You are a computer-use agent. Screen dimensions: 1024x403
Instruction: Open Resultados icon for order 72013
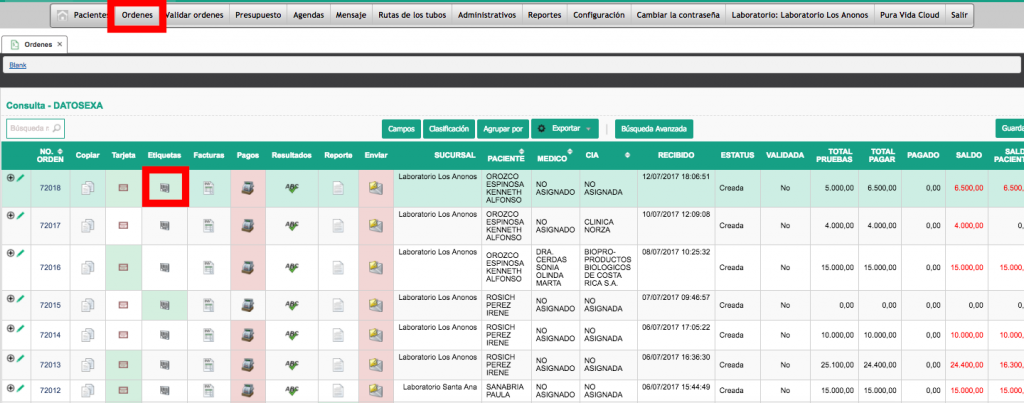(x=292, y=364)
